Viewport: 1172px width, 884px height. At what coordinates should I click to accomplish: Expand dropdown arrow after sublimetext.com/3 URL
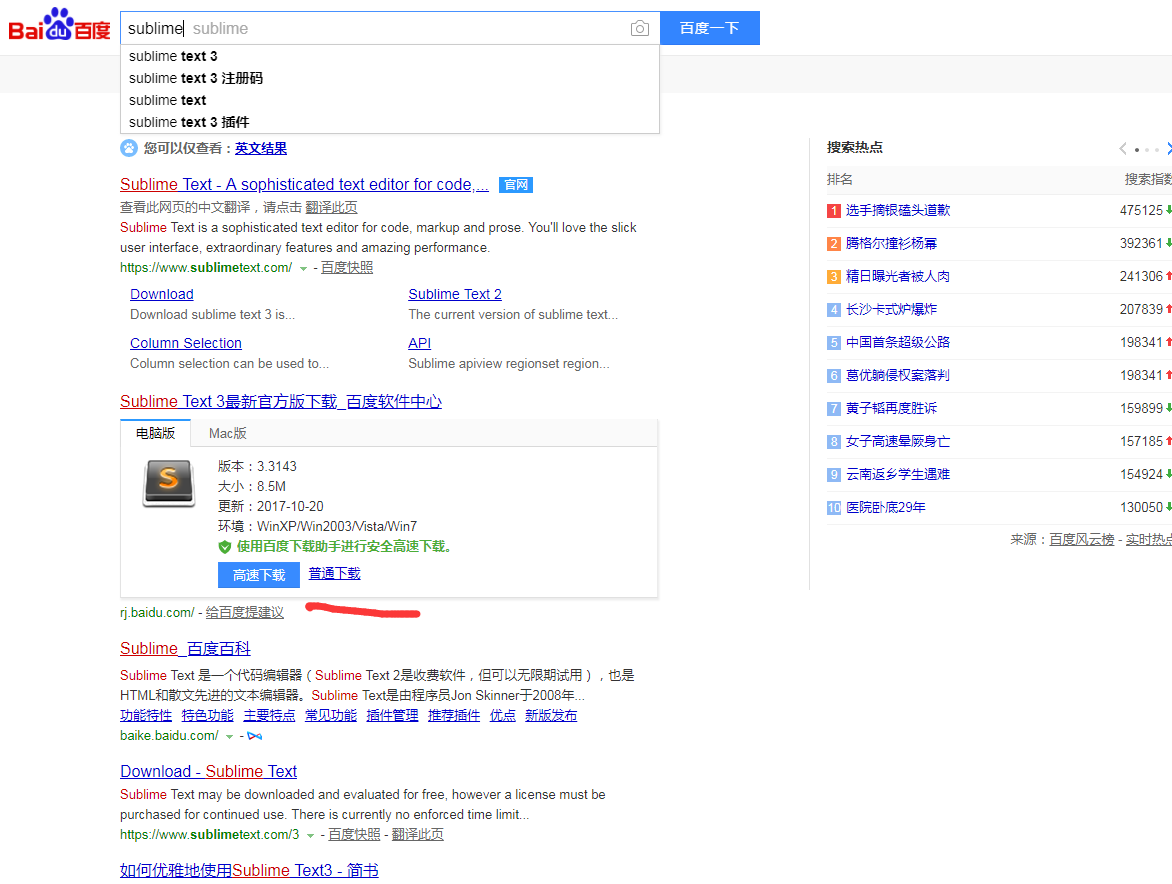pyautogui.click(x=310, y=835)
